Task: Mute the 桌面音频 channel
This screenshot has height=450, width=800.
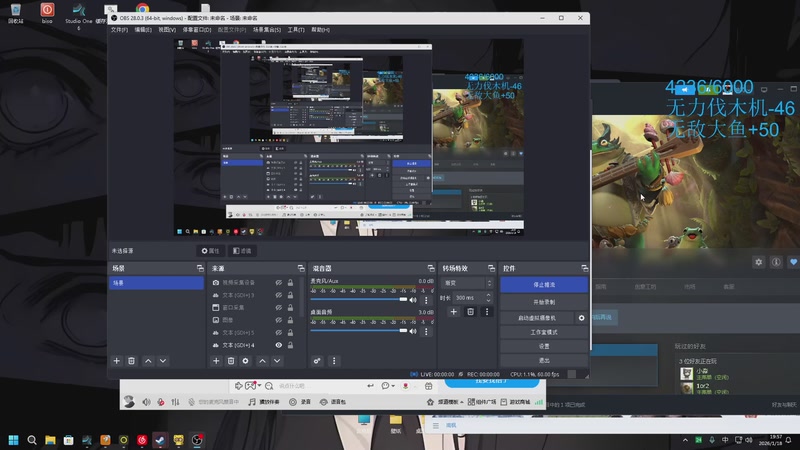Action: point(413,331)
